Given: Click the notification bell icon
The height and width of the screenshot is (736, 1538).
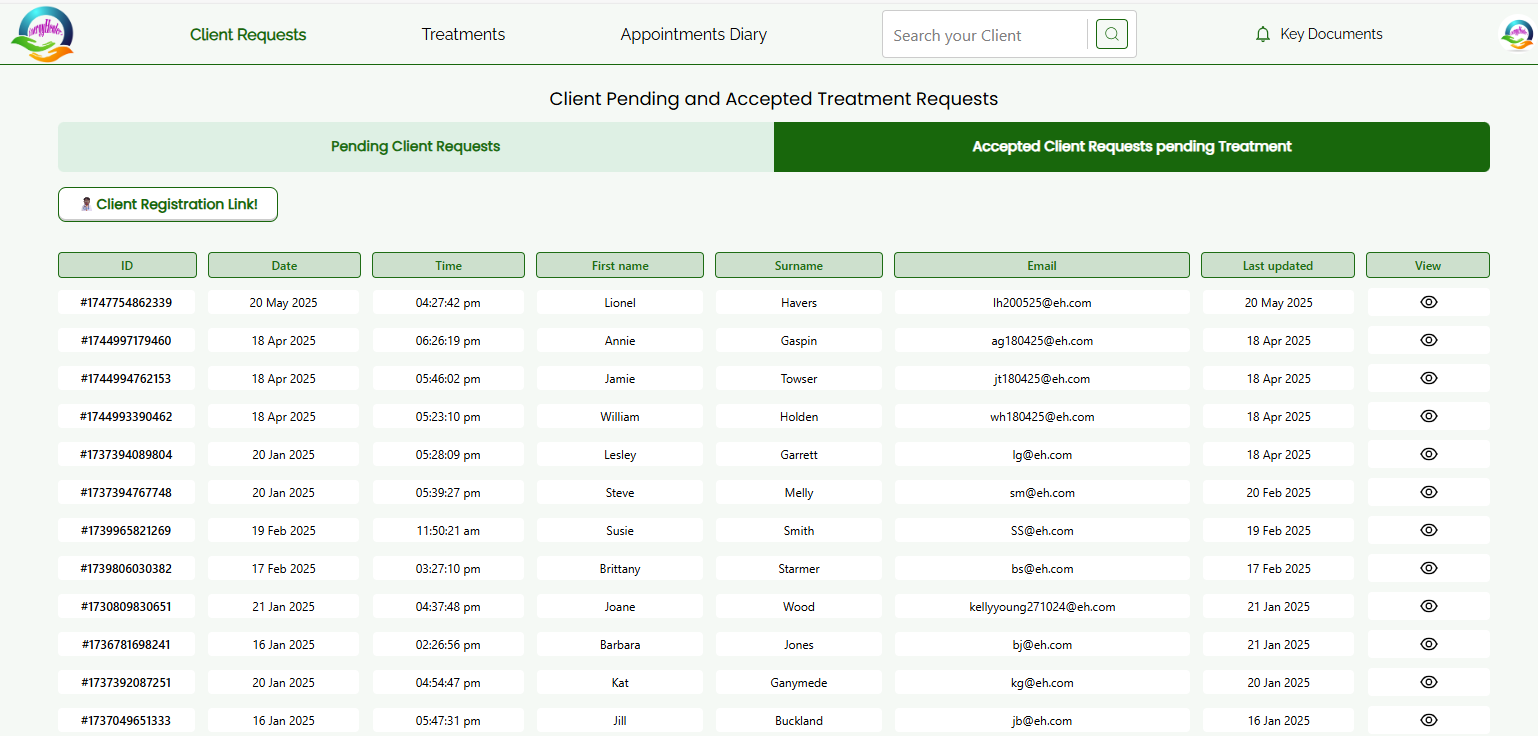Looking at the screenshot, I should (1262, 34).
